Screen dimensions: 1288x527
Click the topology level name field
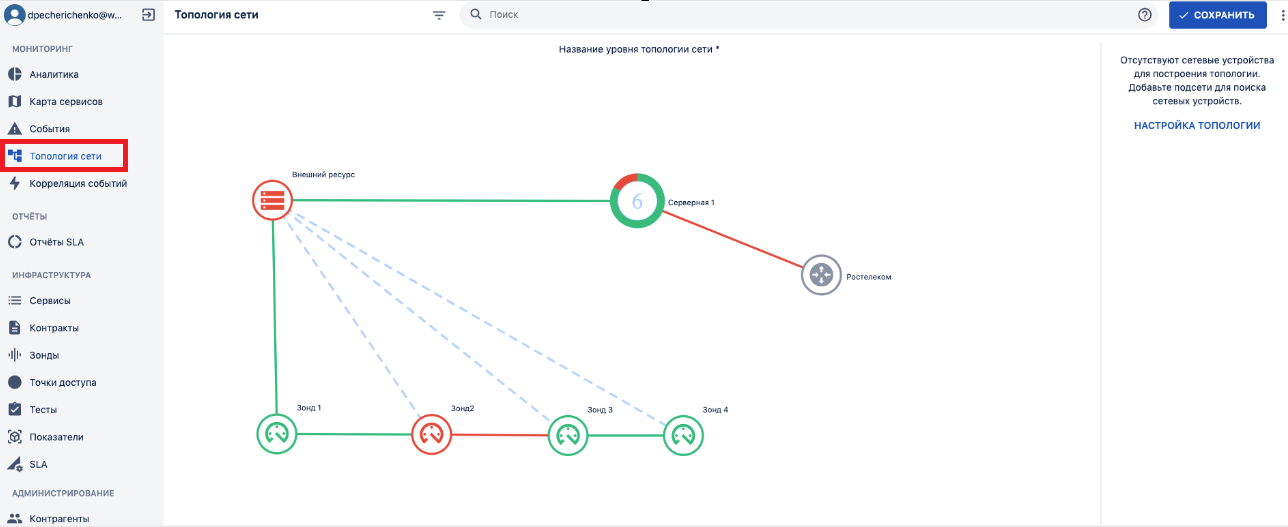639,48
